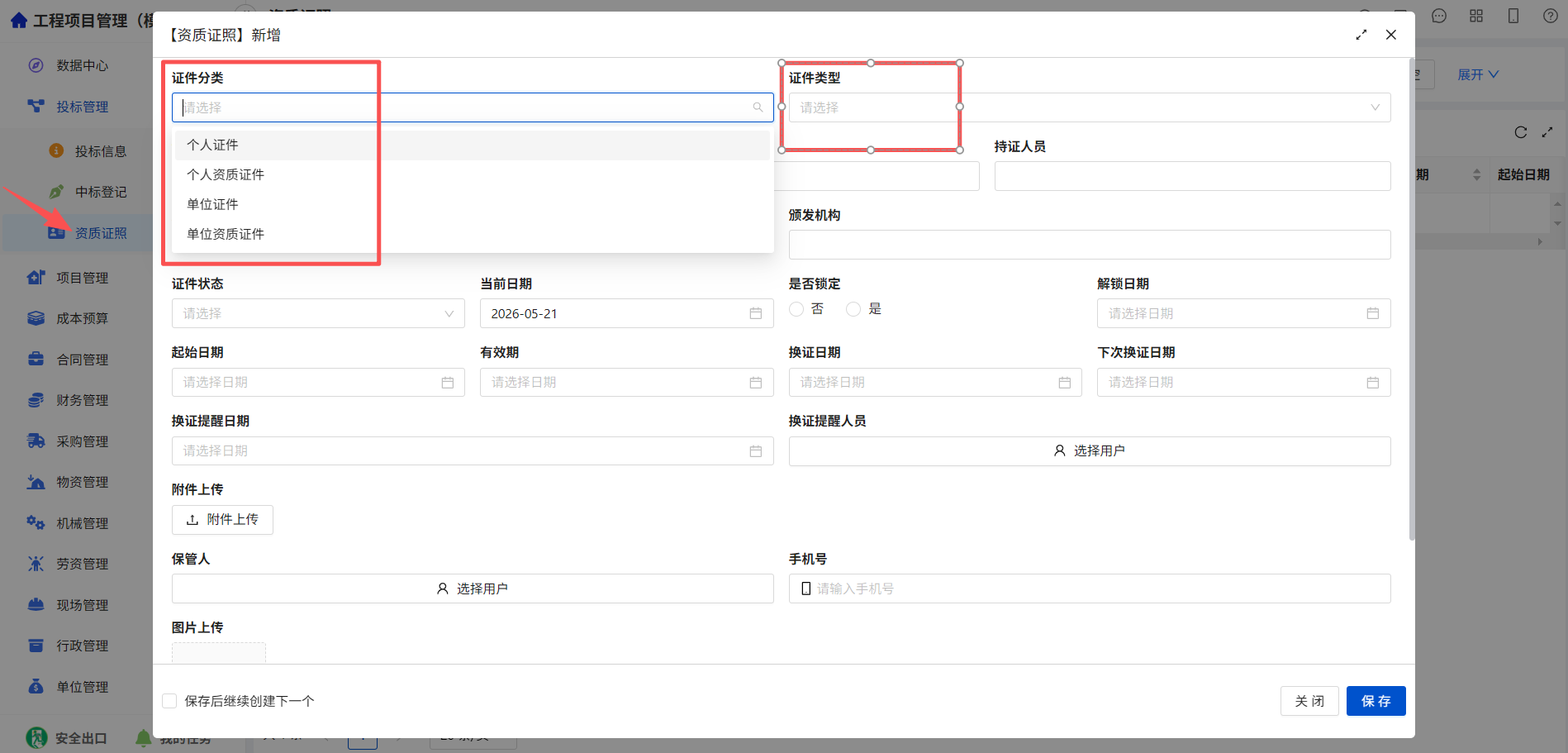The image size is (1568, 753).
Task: Click 选择用户 for 保管人
Action: [x=472, y=589]
